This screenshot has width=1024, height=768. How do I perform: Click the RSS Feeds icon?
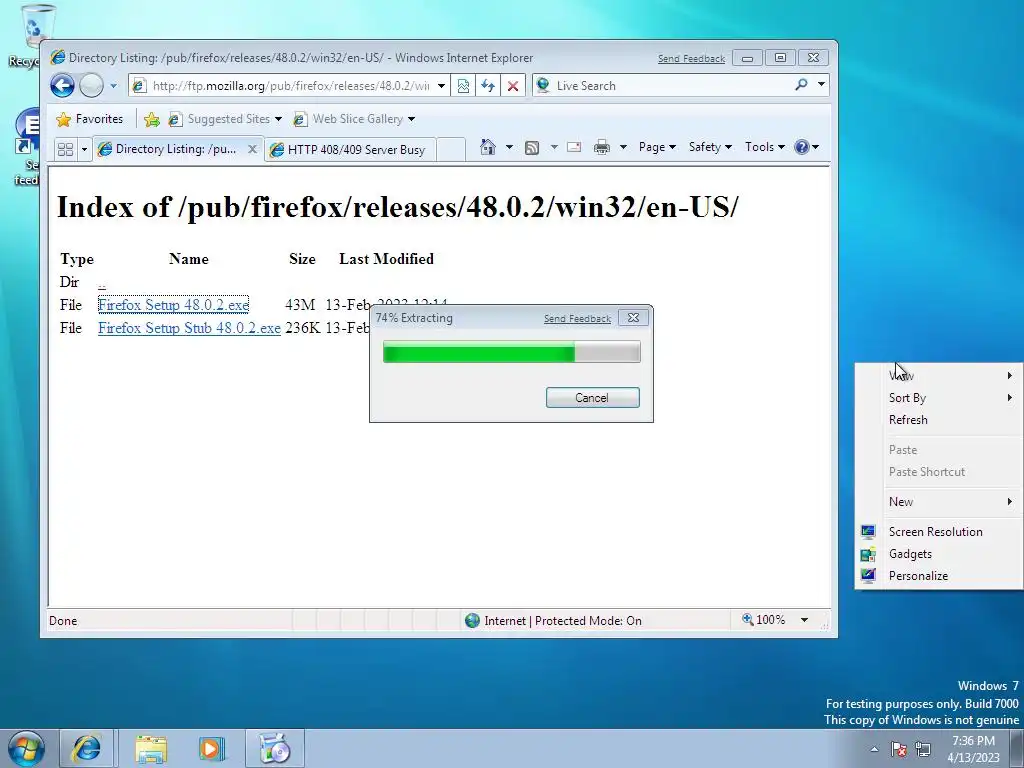[532, 148]
